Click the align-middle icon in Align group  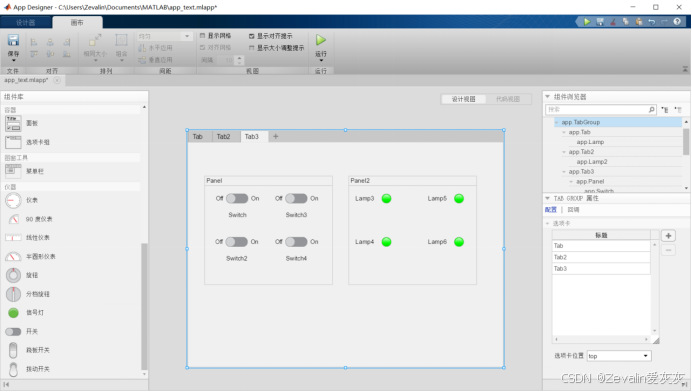(x=50, y=54)
